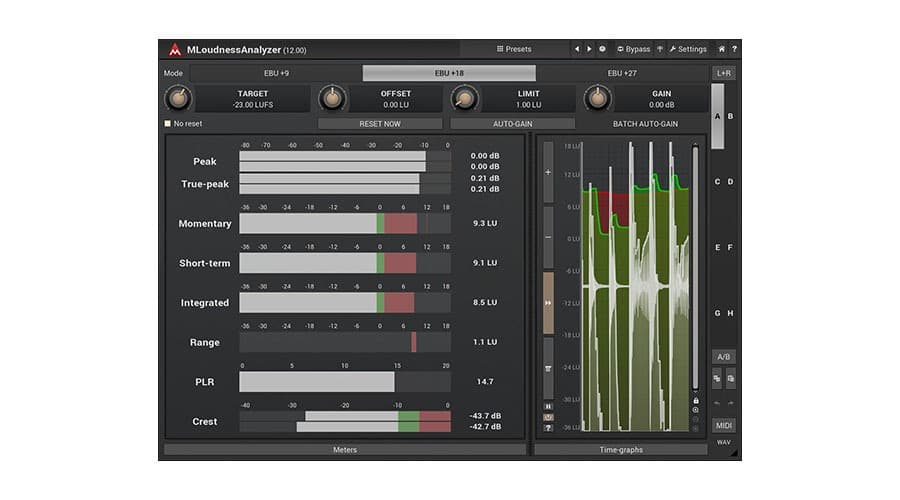Click the highlighted icon below time-graph pause
Screen dimensions: 900x500
[548, 417]
